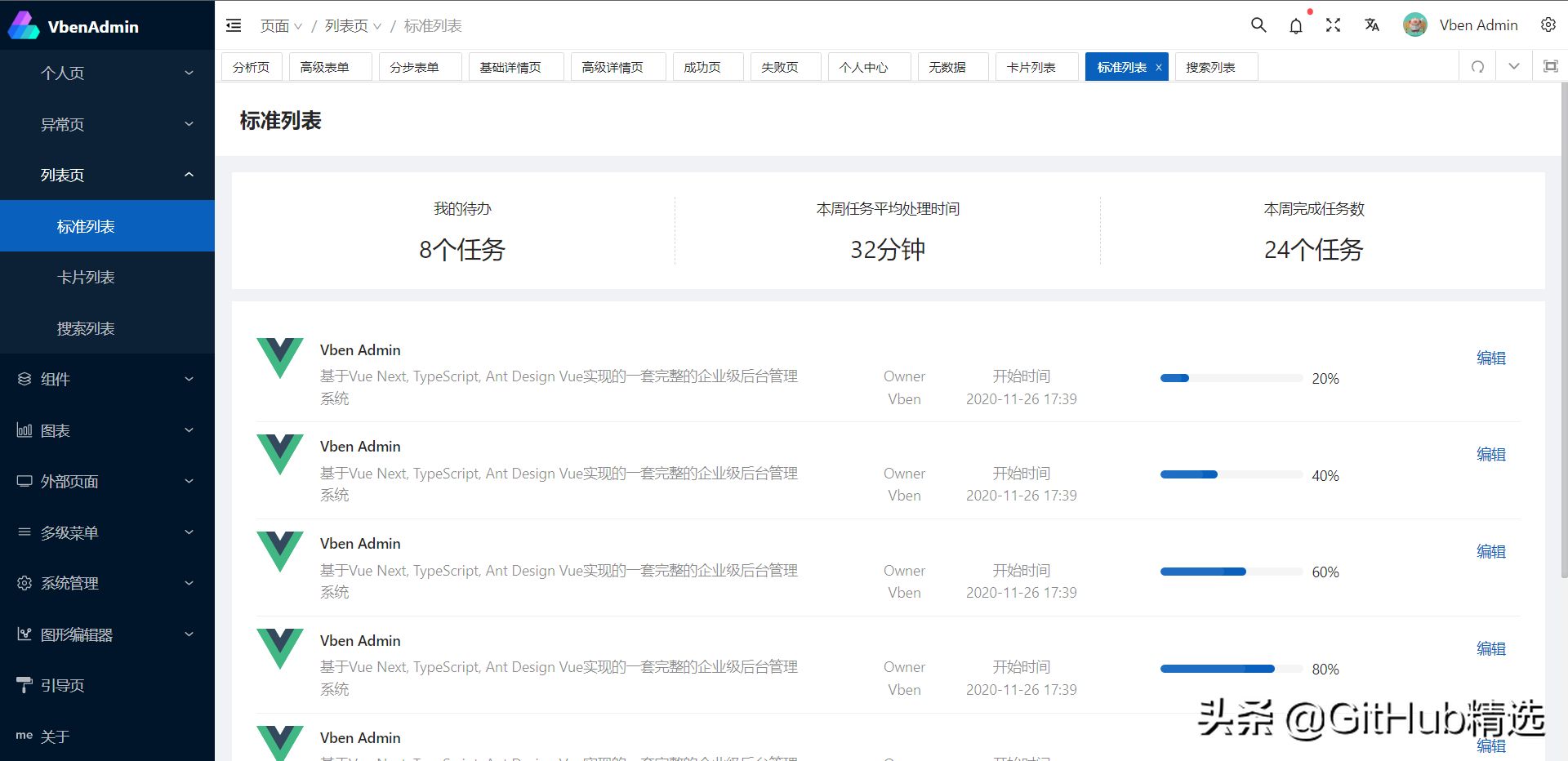Open the 页面 breadcrumb dropdown
Image resolution: width=1568 pixels, height=761 pixels.
(280, 25)
